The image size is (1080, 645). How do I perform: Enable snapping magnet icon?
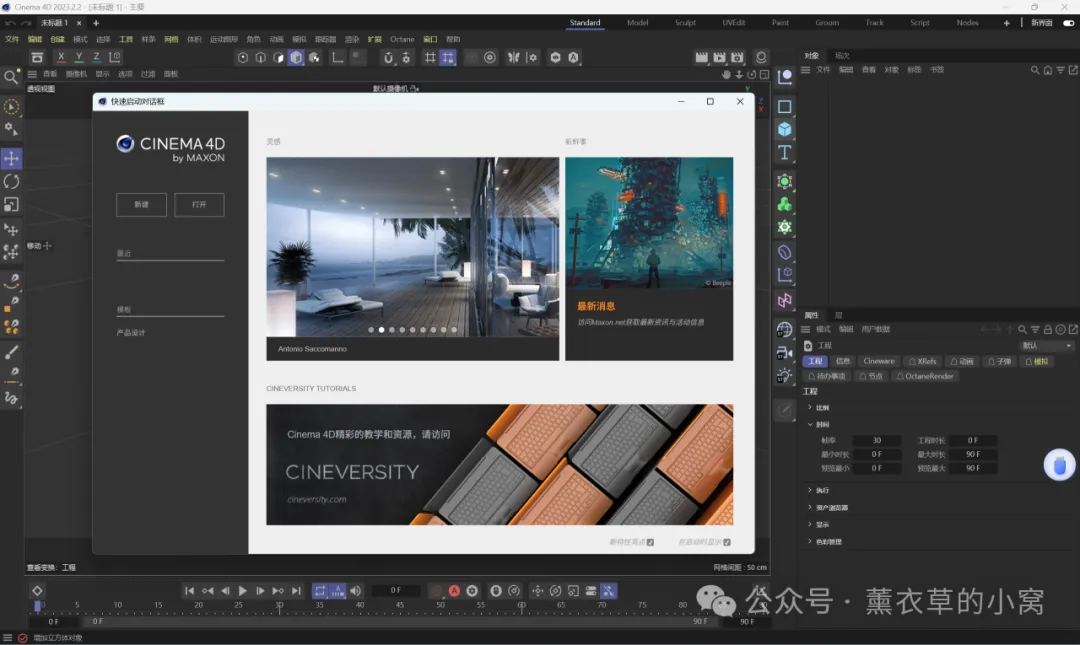(388, 58)
